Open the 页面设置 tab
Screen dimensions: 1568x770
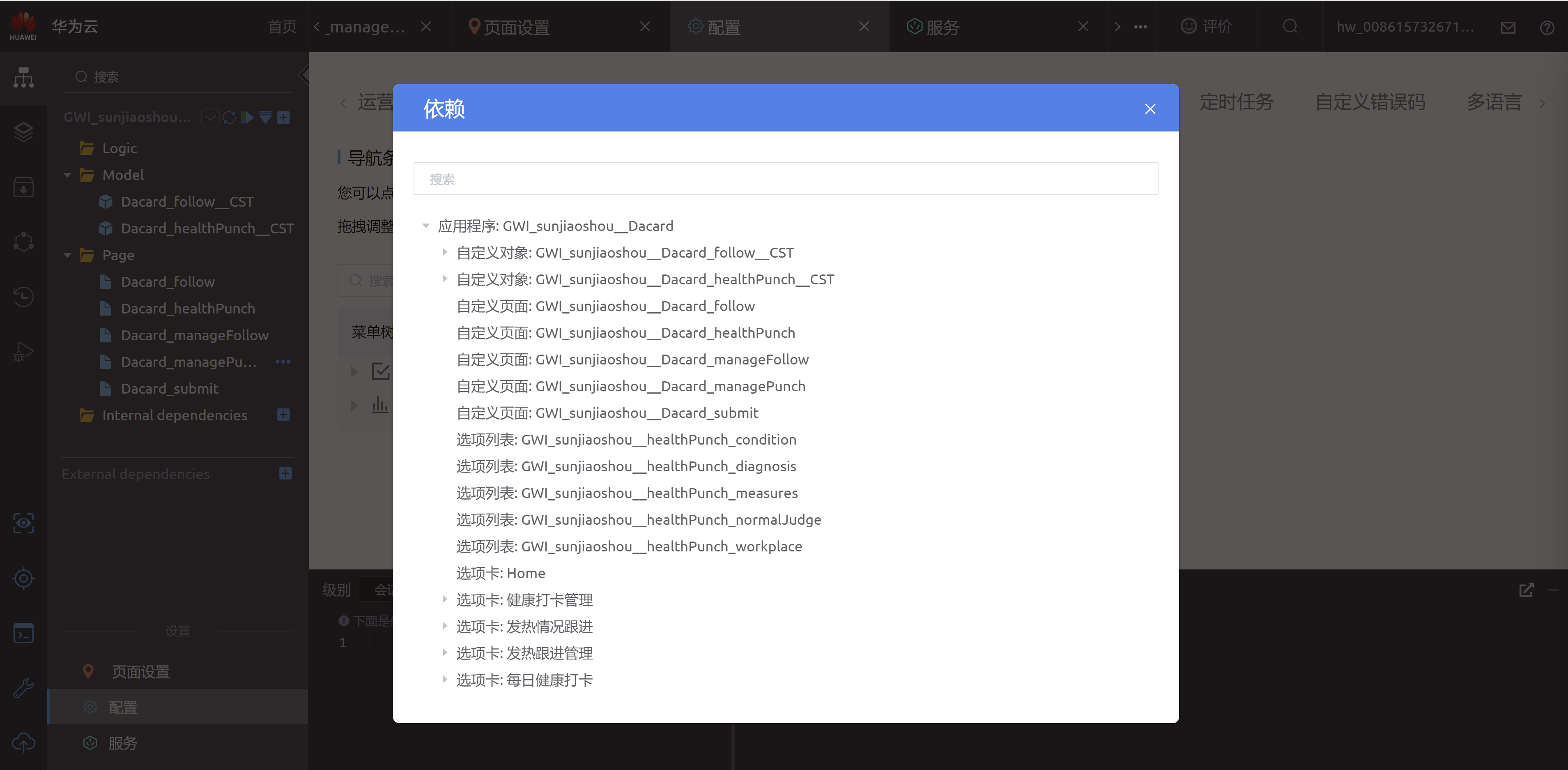click(x=516, y=28)
